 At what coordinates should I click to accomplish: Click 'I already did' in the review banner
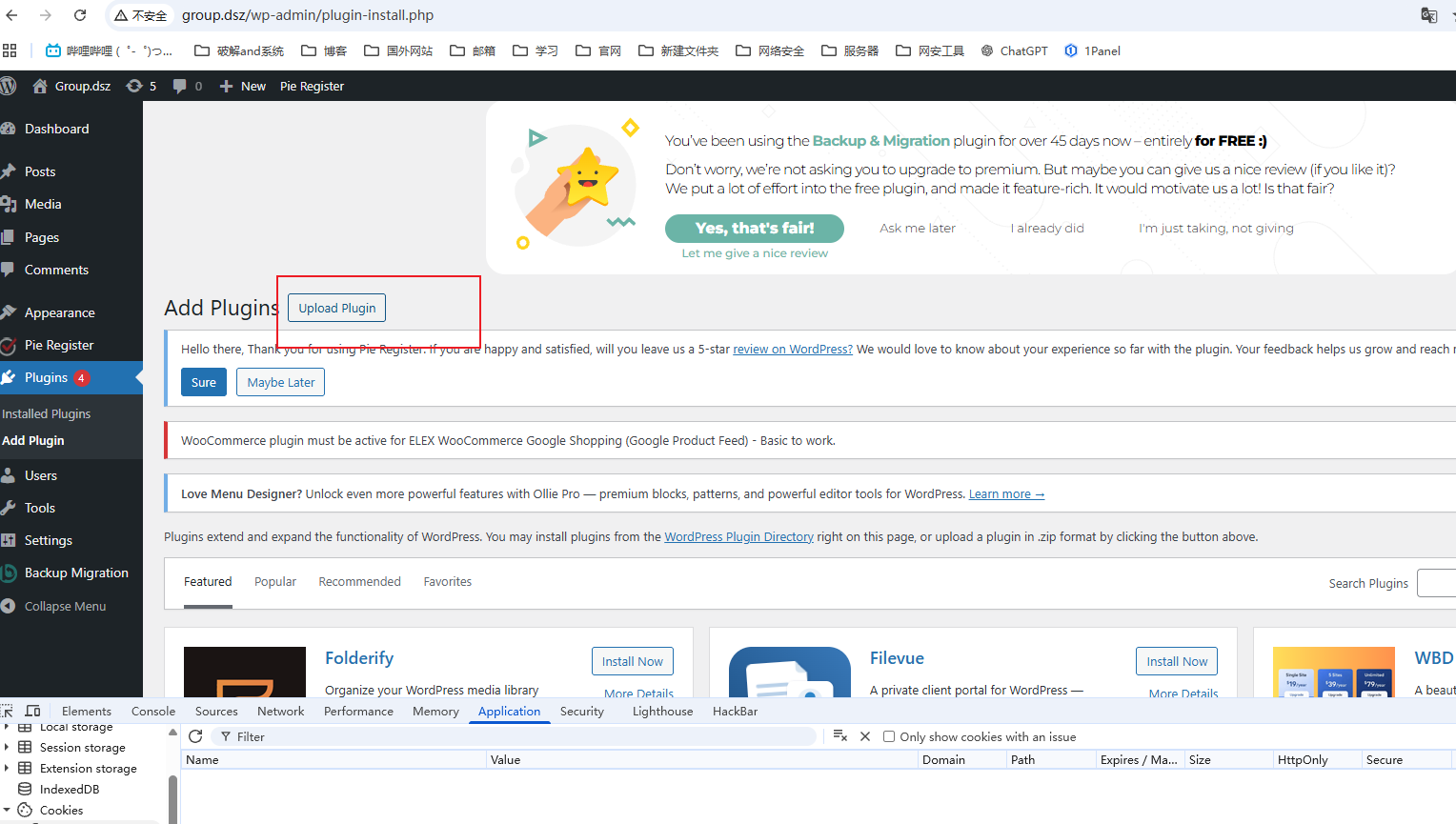[1047, 228]
